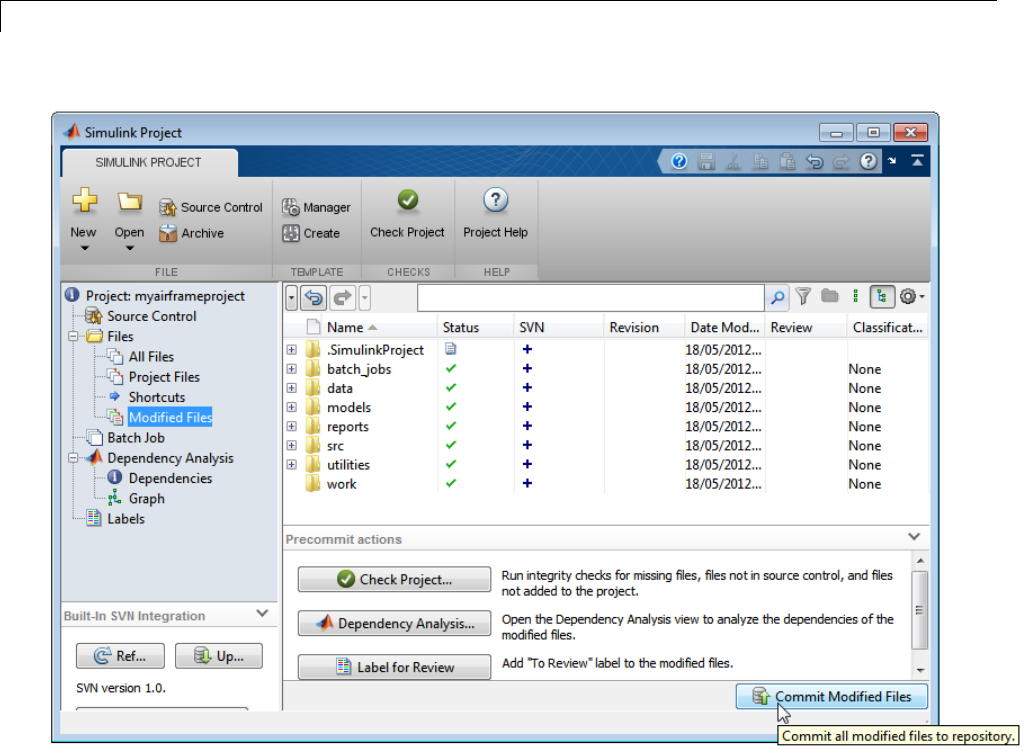Viewport: 1024px width, 751px height.
Task: Expand the reports folder
Action: (x=292, y=426)
